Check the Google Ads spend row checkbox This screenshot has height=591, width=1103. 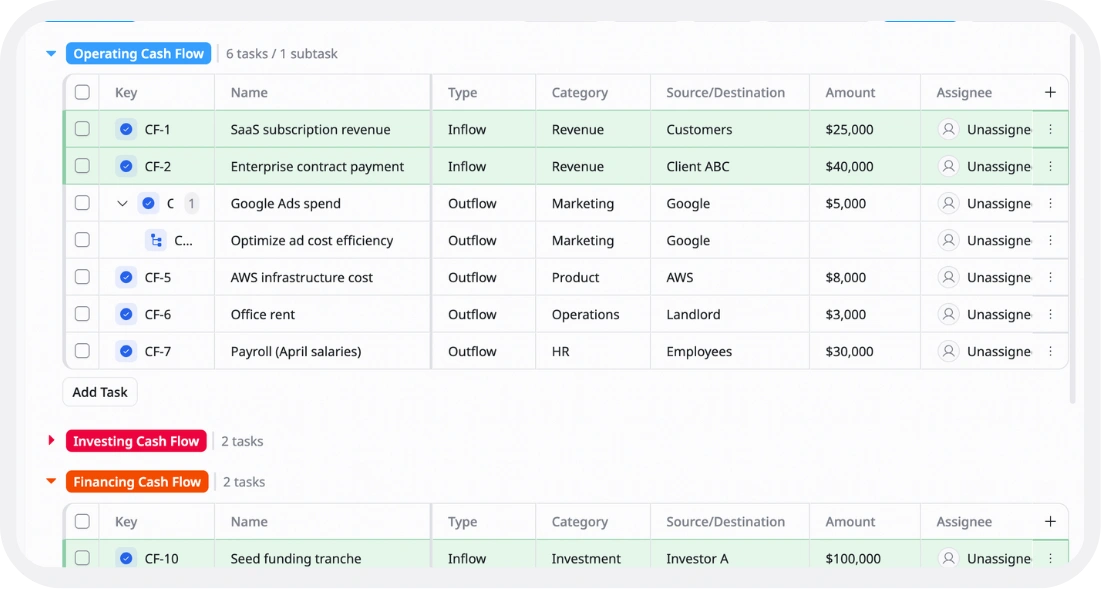coord(82,203)
